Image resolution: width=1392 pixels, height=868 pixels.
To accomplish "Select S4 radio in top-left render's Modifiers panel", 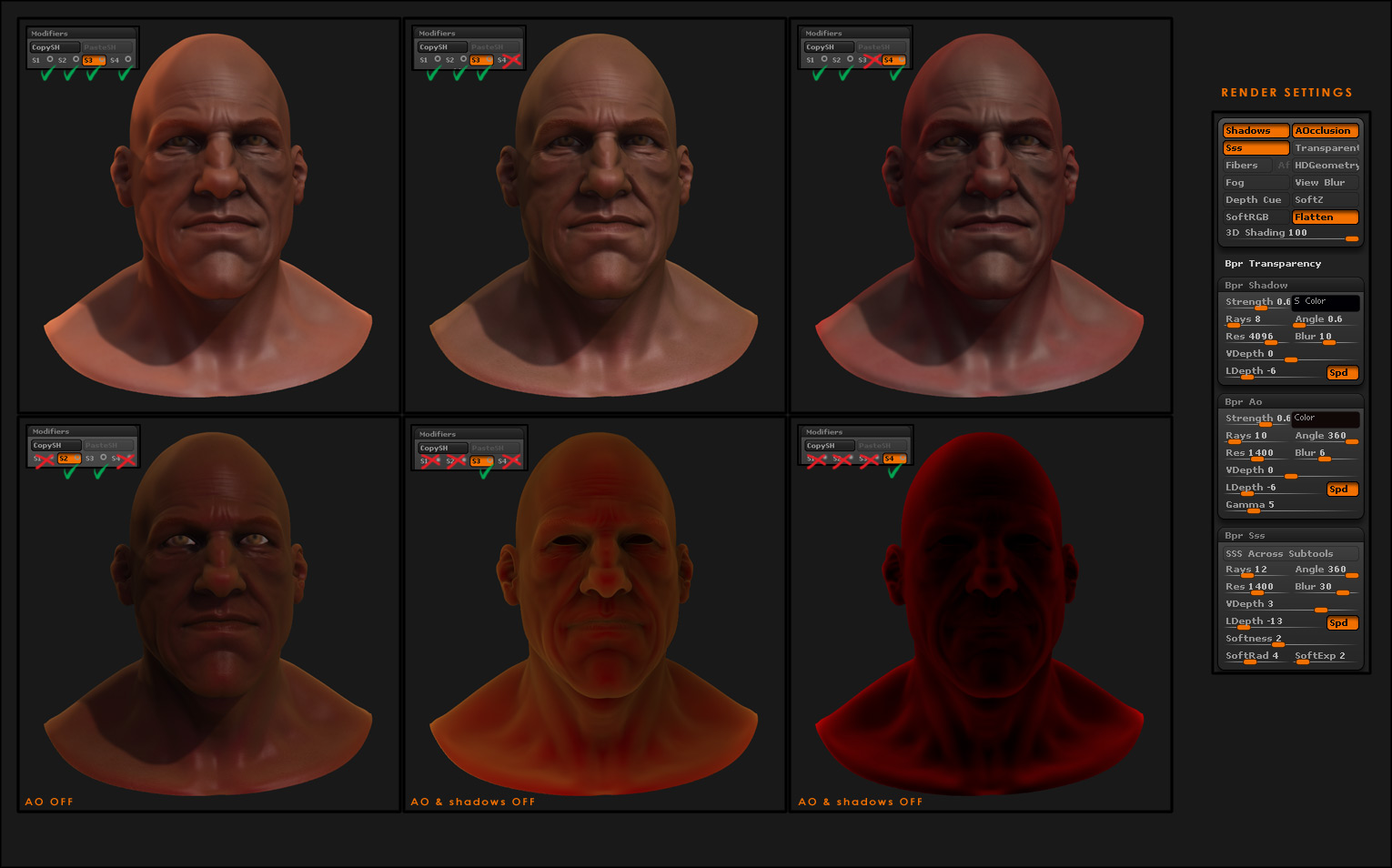I will pos(128,60).
